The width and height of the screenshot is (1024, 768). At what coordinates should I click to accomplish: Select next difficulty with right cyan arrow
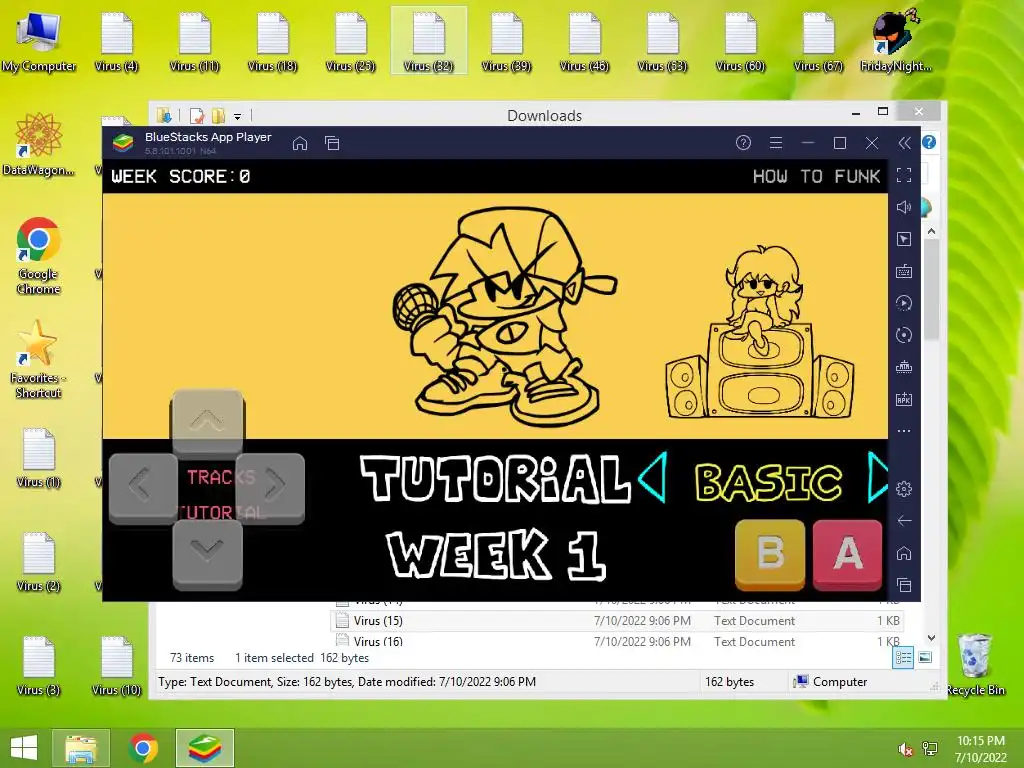(x=878, y=477)
